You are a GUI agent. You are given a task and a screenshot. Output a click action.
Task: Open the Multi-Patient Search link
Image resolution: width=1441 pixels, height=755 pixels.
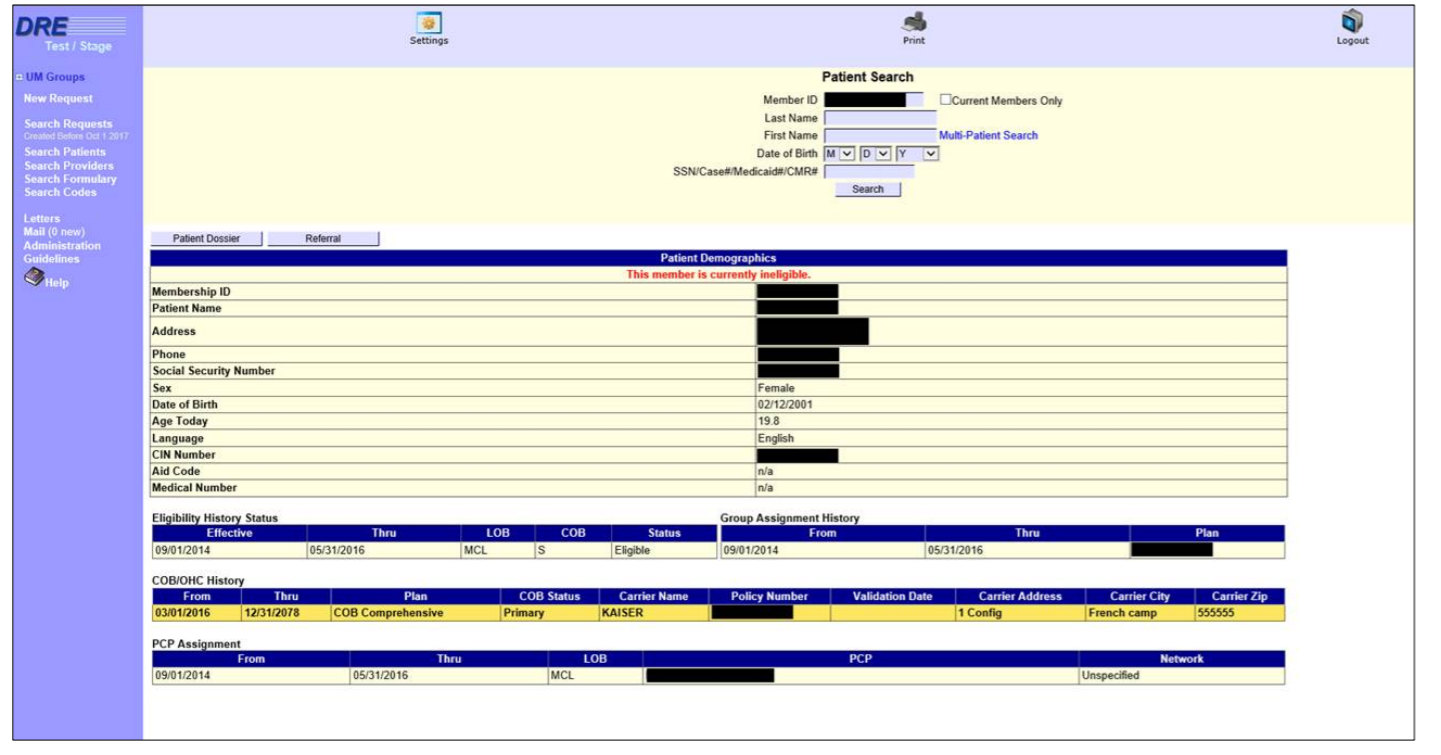pos(988,136)
